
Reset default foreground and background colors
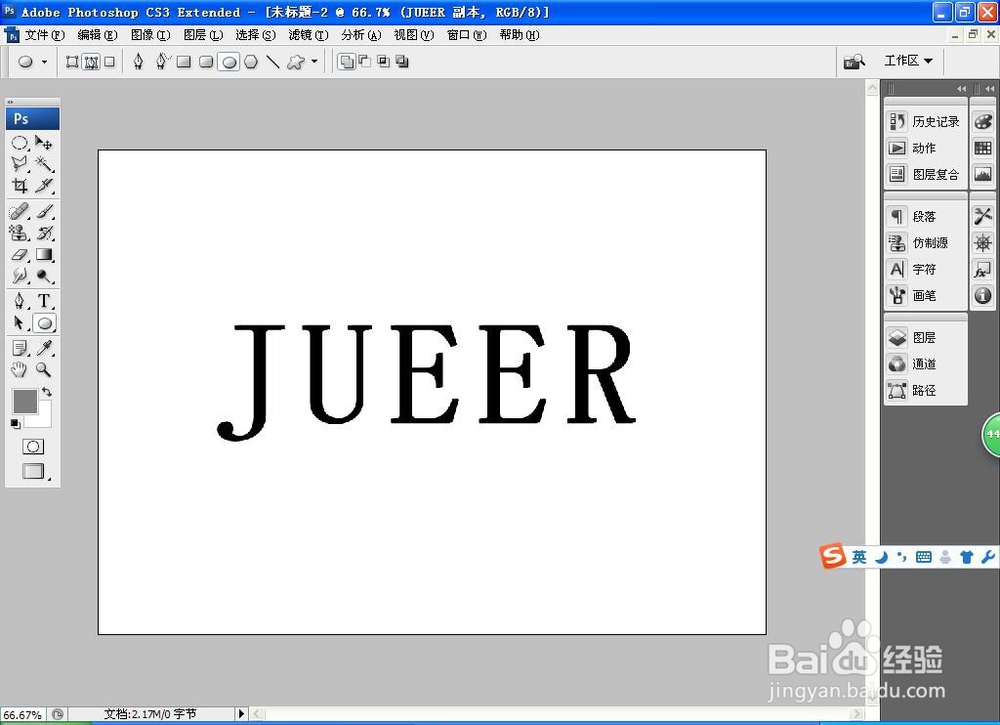[15, 423]
